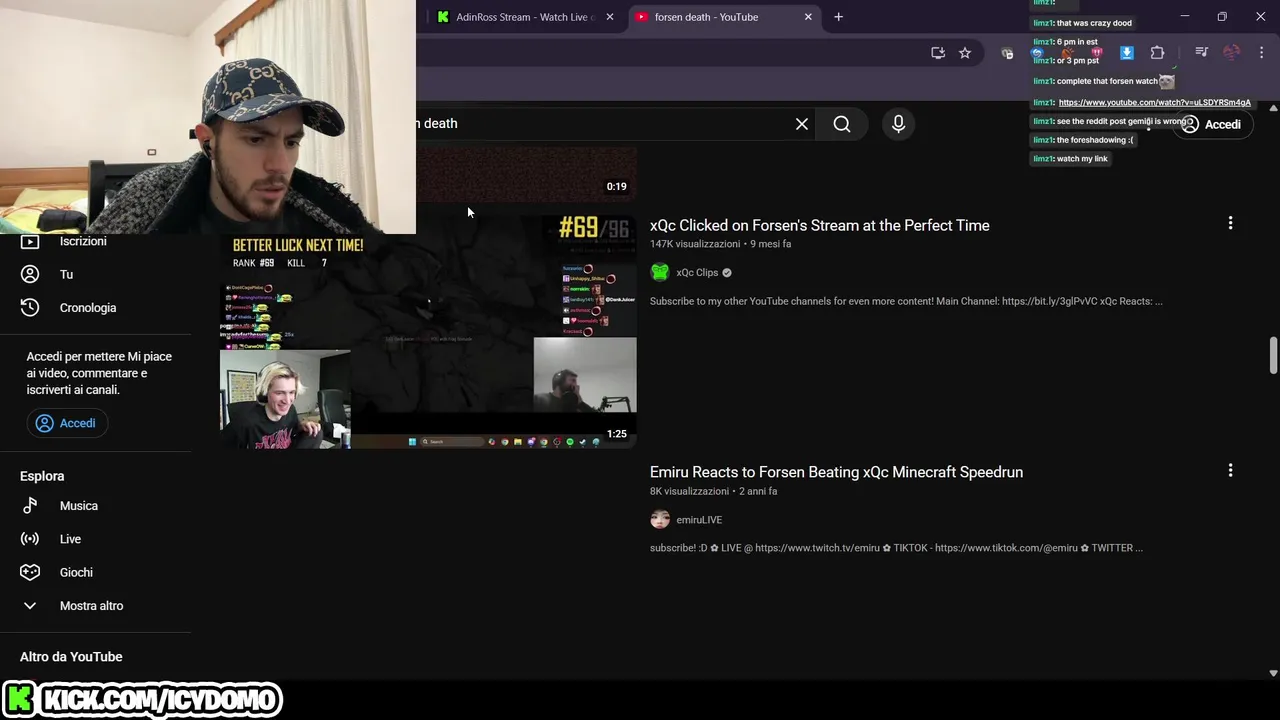Image resolution: width=1280 pixels, height=720 pixels.
Task: Bookmark this page with star icon
Action: [965, 53]
